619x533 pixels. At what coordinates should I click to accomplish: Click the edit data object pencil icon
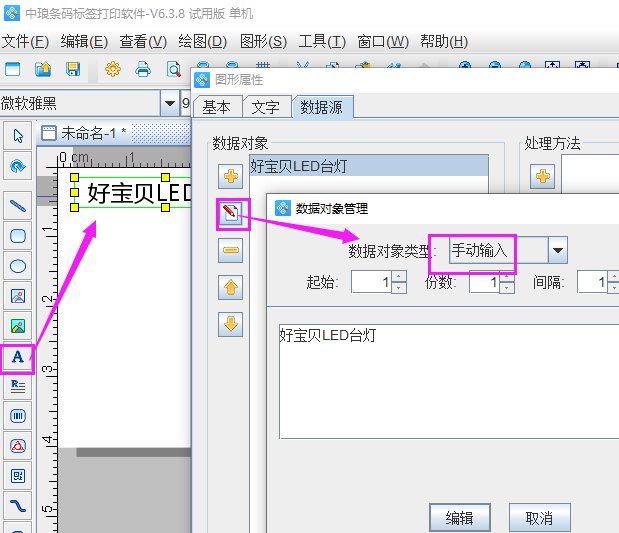(231, 213)
